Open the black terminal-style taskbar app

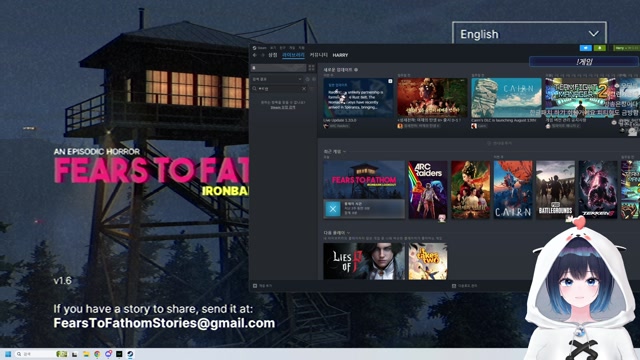(x=119, y=354)
